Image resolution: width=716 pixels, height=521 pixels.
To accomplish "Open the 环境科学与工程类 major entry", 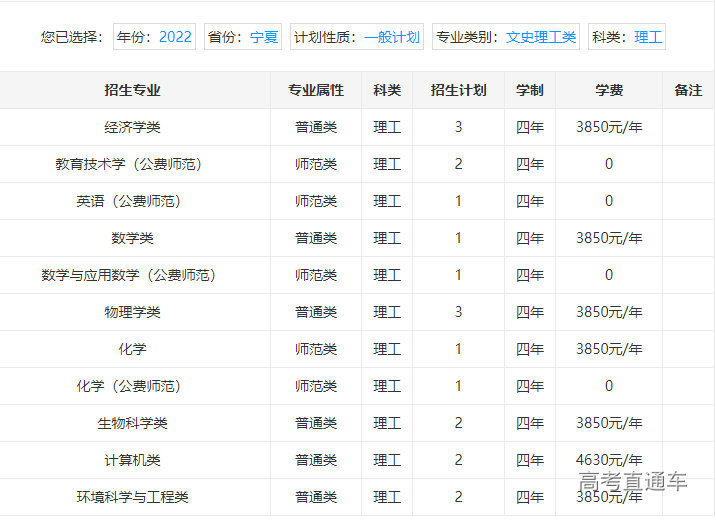I will 132,497.
